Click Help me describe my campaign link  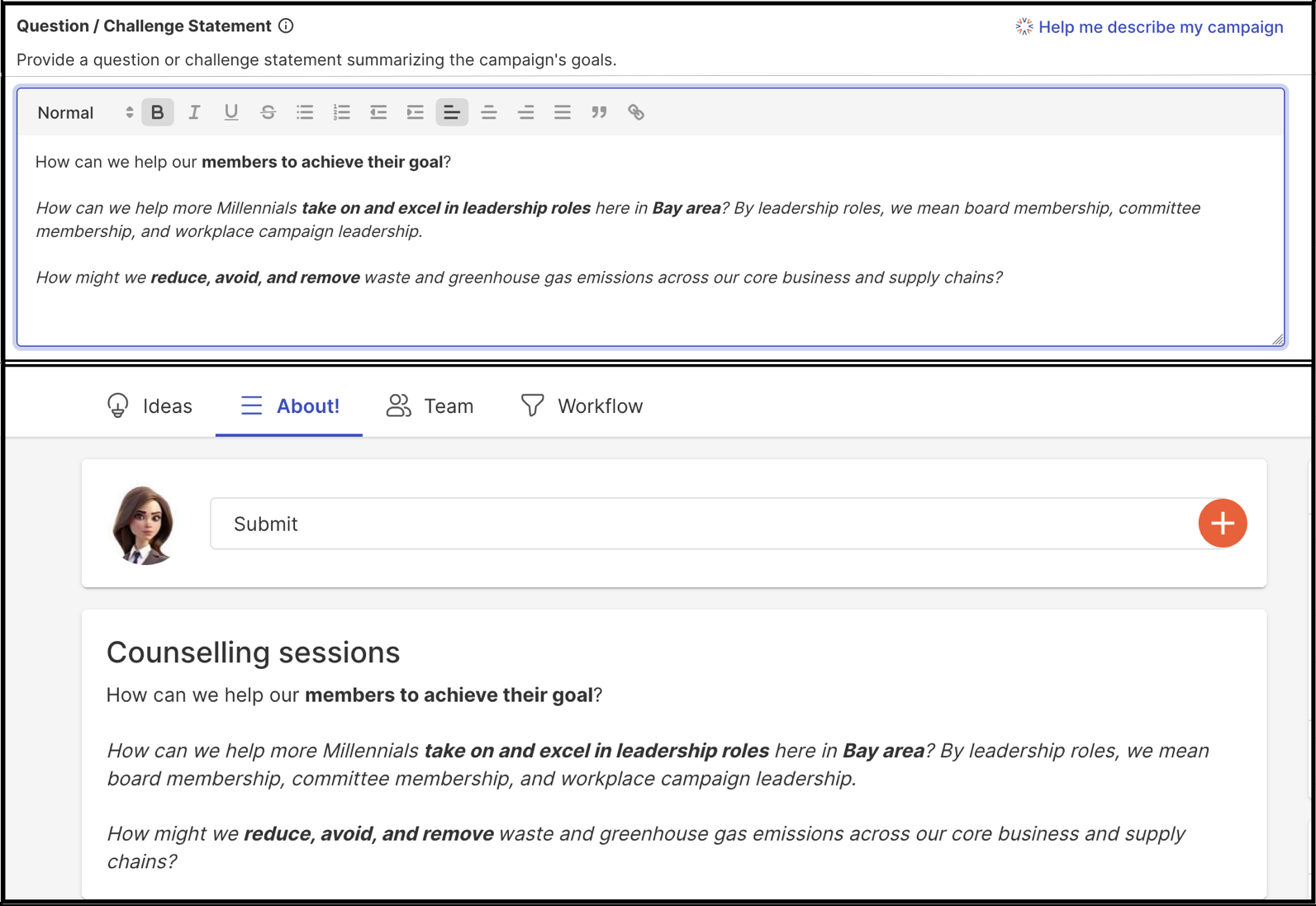[1161, 27]
